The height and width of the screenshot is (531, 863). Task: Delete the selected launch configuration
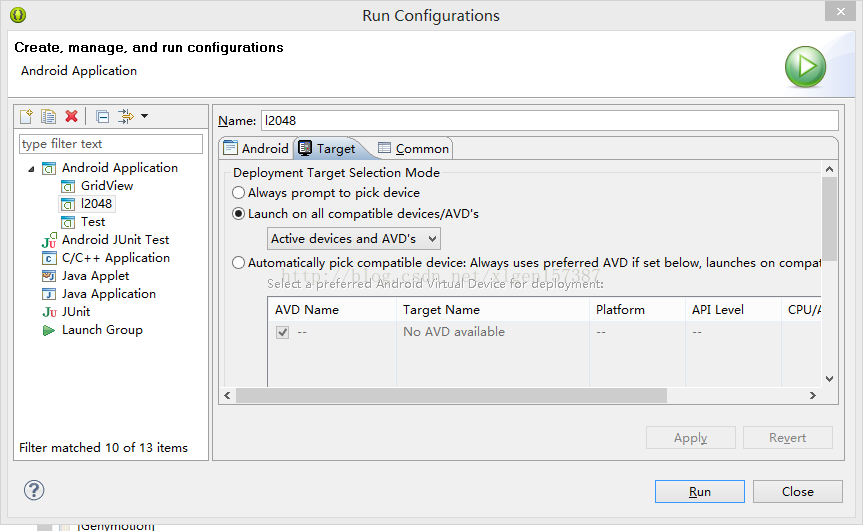(71, 117)
